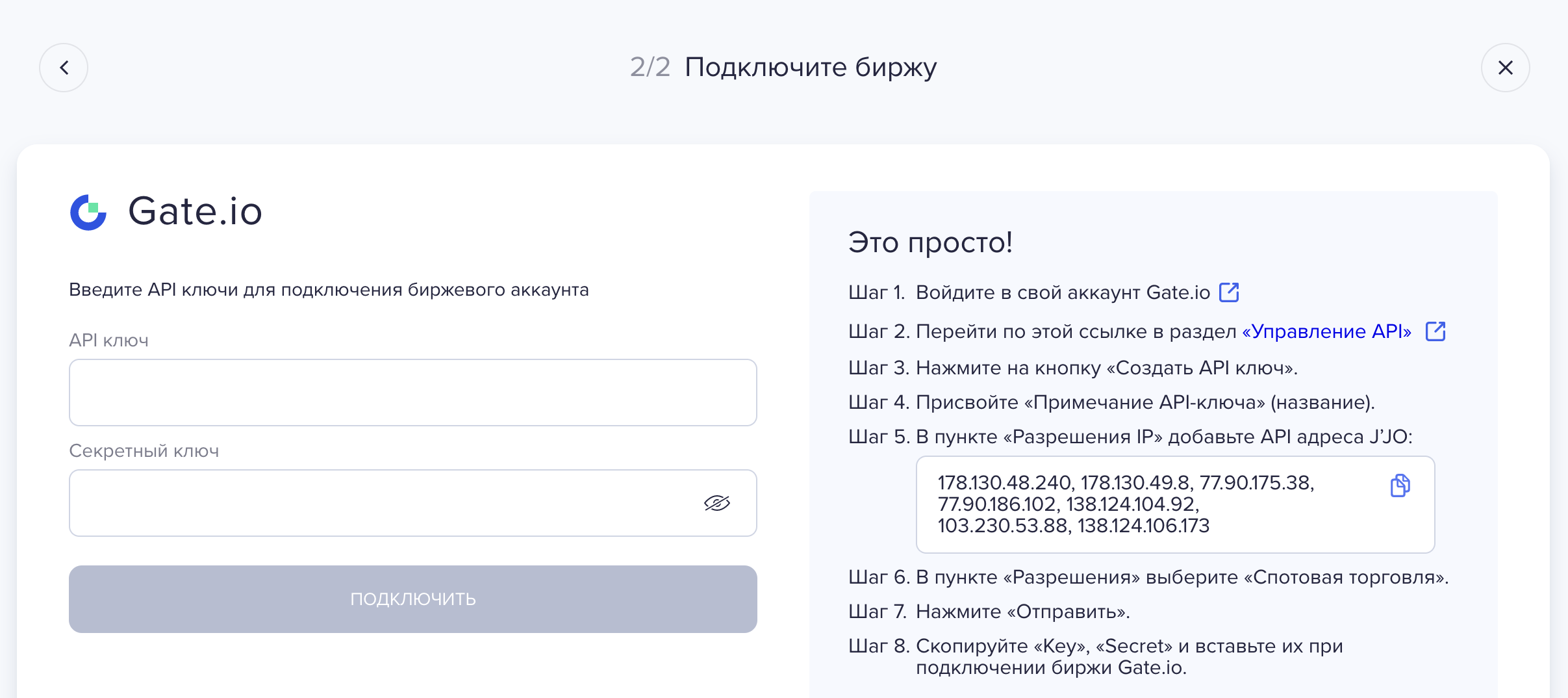Copy the J'JO IP addresses

click(x=1400, y=485)
